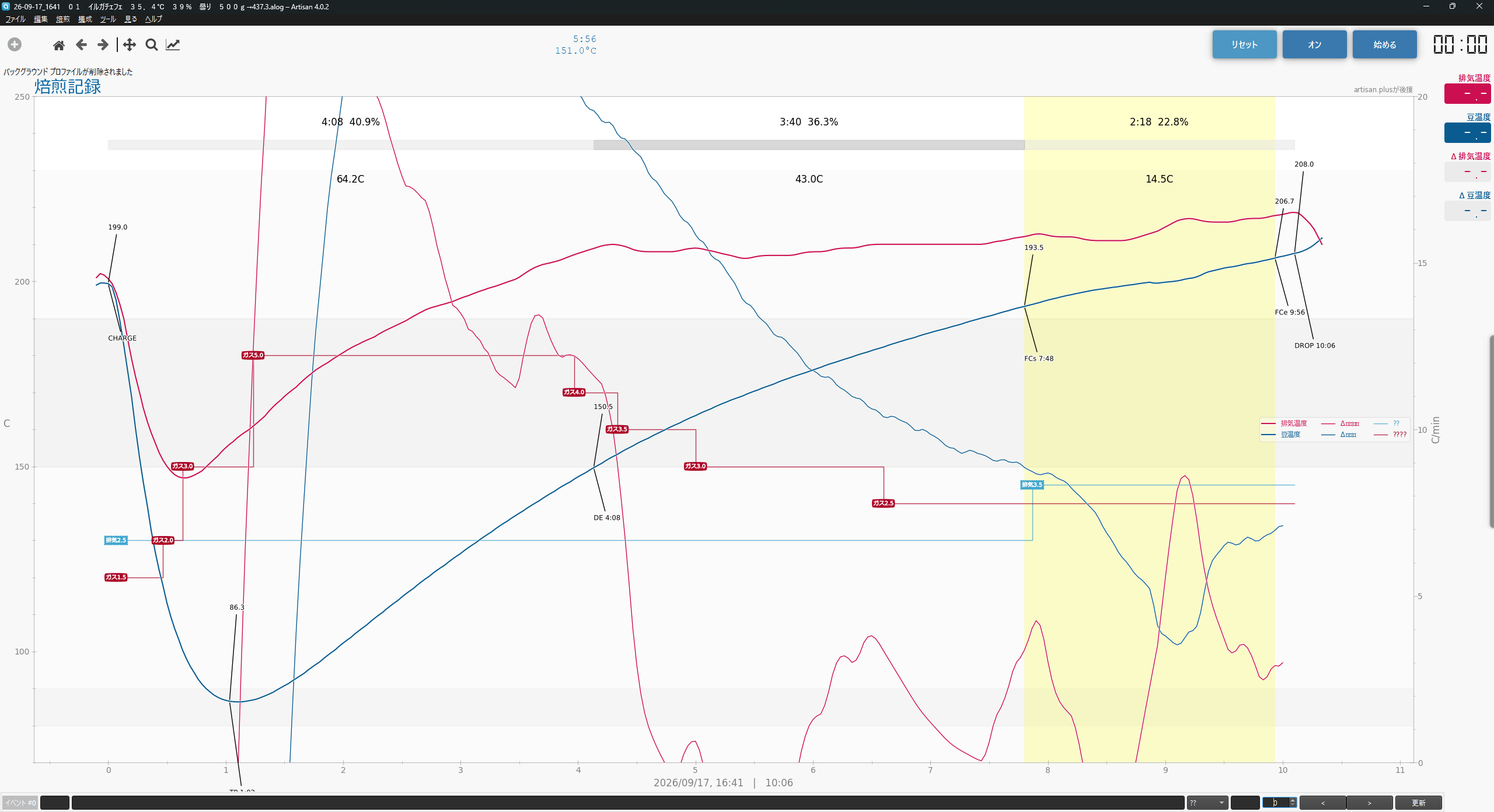Click the イベント #0 label
The width and height of the screenshot is (1494, 812).
[x=20, y=803]
